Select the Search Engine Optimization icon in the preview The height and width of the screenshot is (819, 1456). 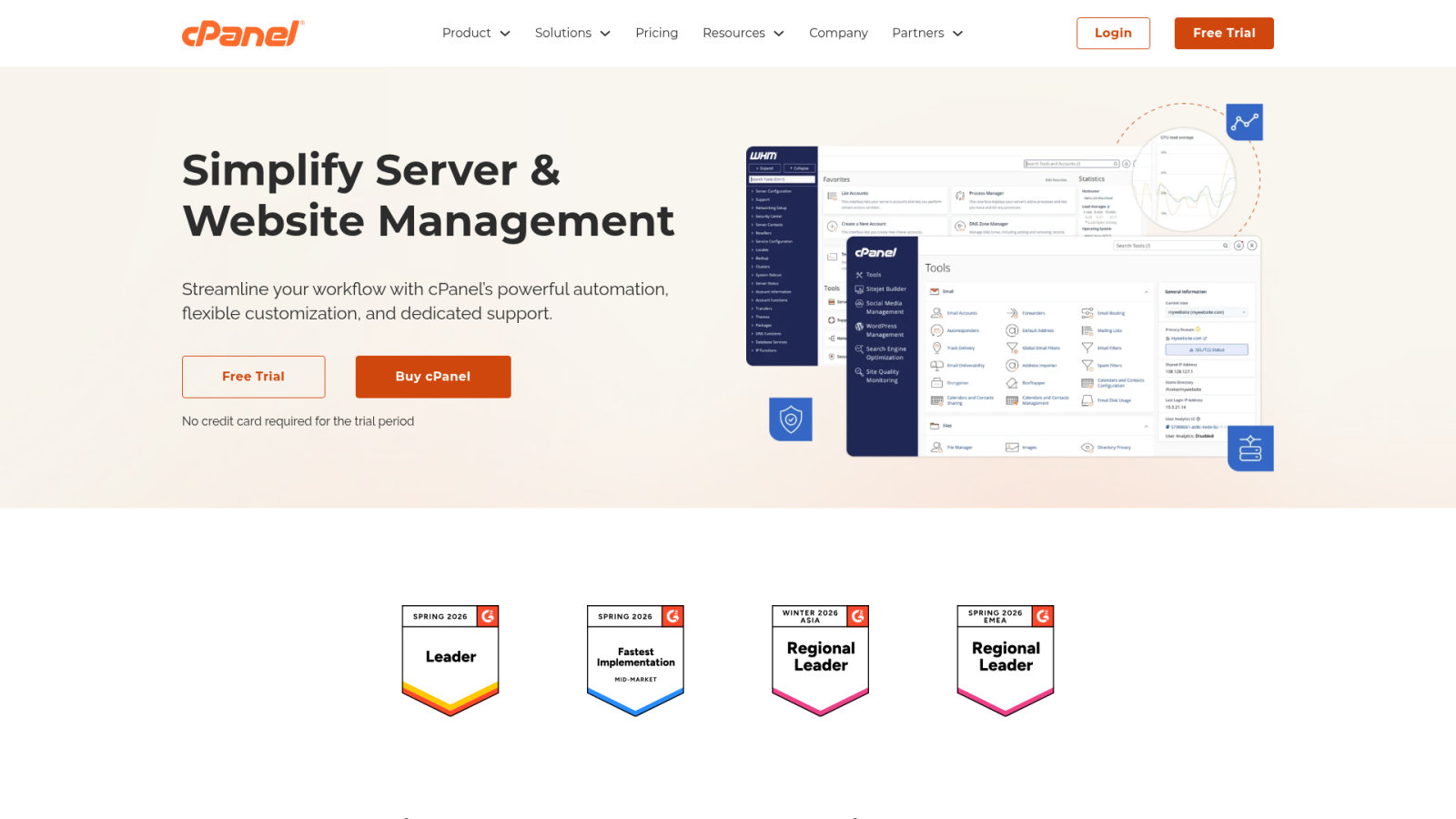[x=859, y=349]
